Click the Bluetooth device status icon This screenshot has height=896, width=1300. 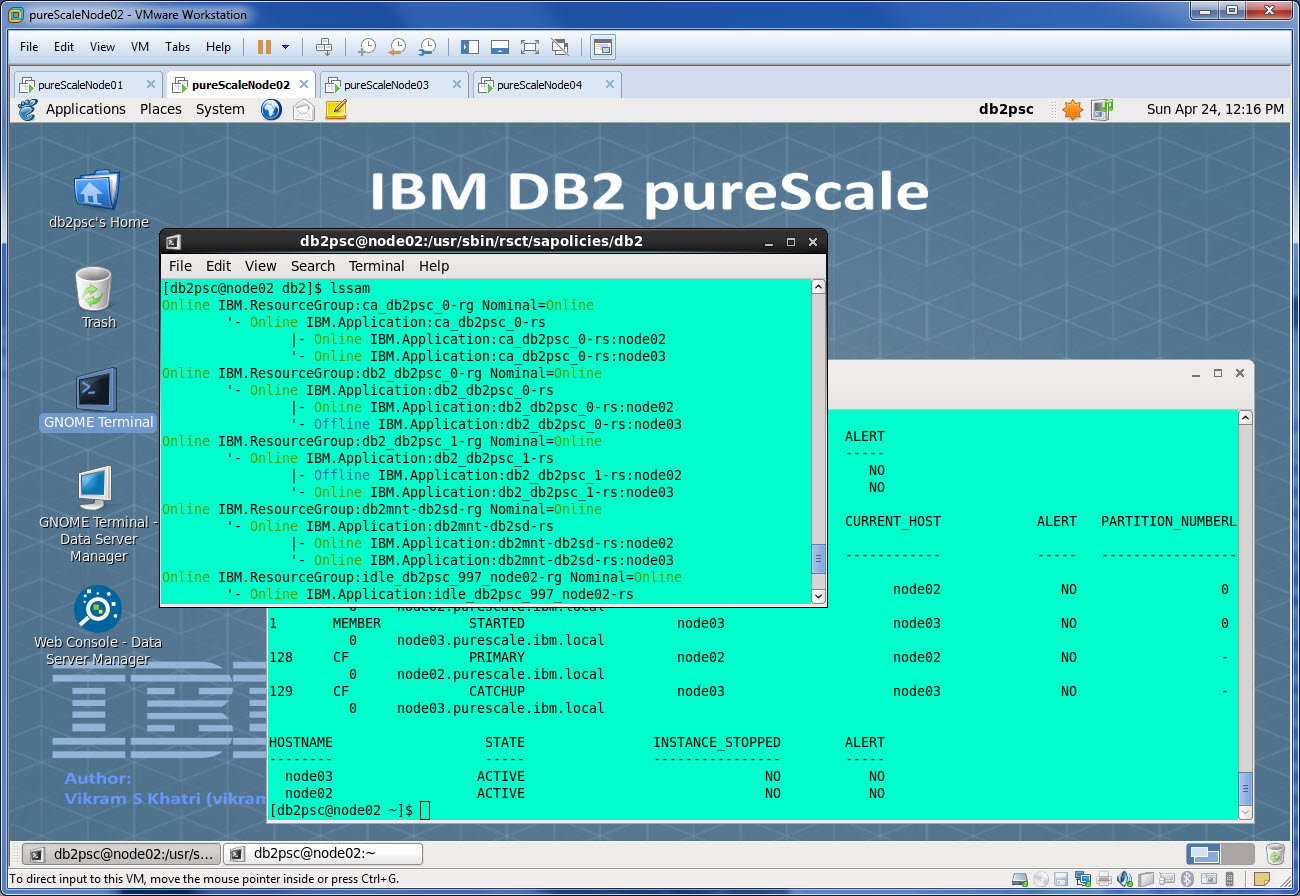1188,879
